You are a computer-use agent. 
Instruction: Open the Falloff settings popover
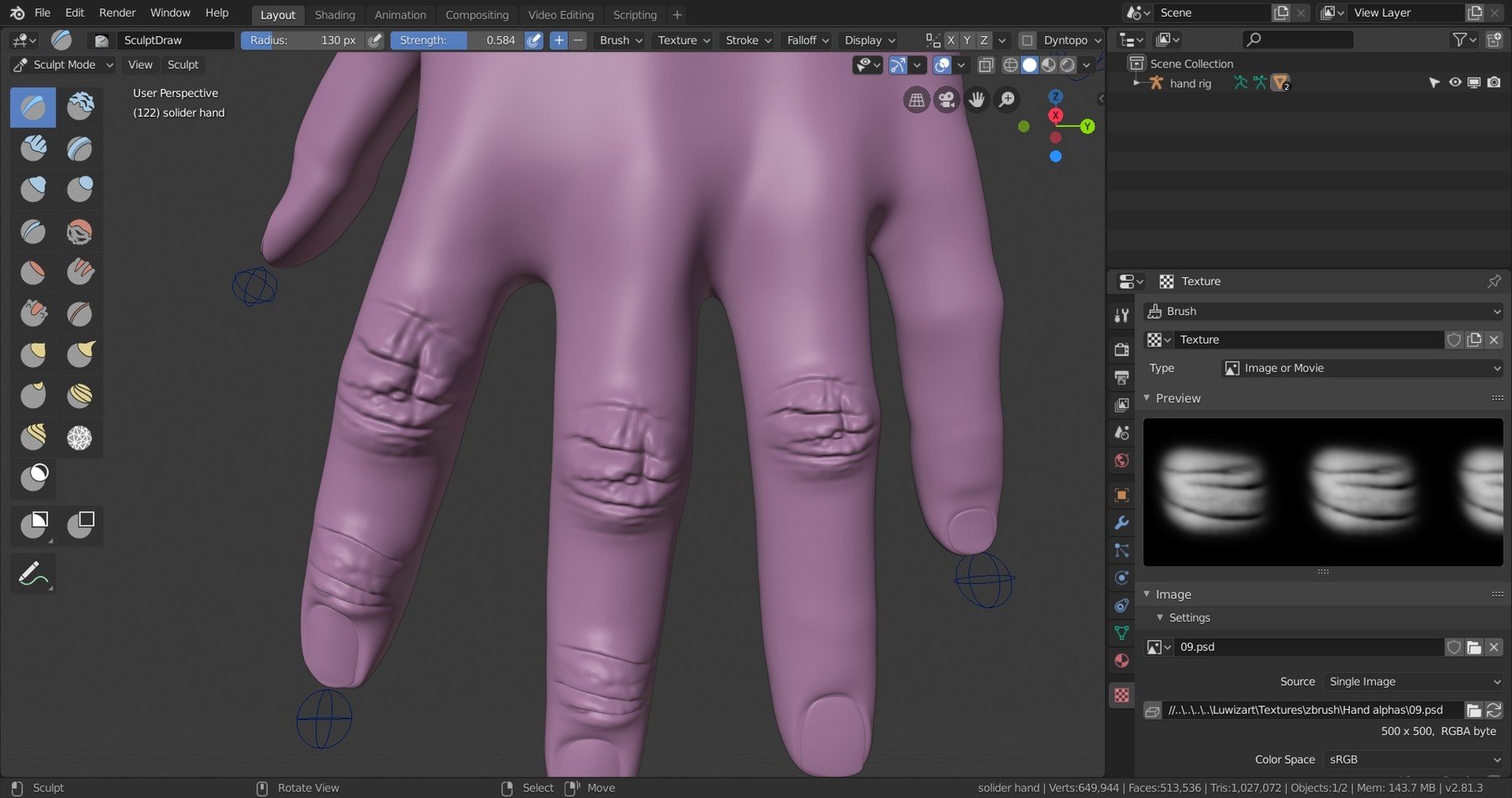tap(807, 40)
